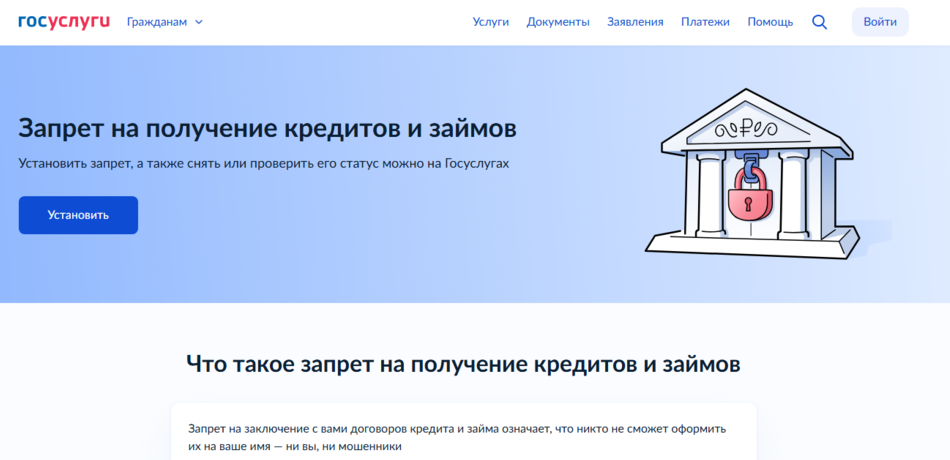Expand the Гражданам chevron arrow
This screenshot has width=950, height=460.
198,22
